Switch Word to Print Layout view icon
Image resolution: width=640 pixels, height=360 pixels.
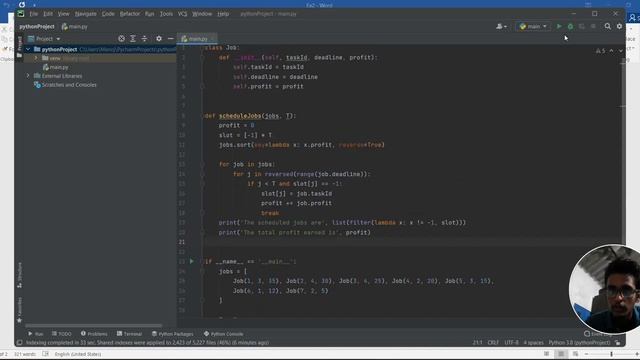[x=561, y=354]
